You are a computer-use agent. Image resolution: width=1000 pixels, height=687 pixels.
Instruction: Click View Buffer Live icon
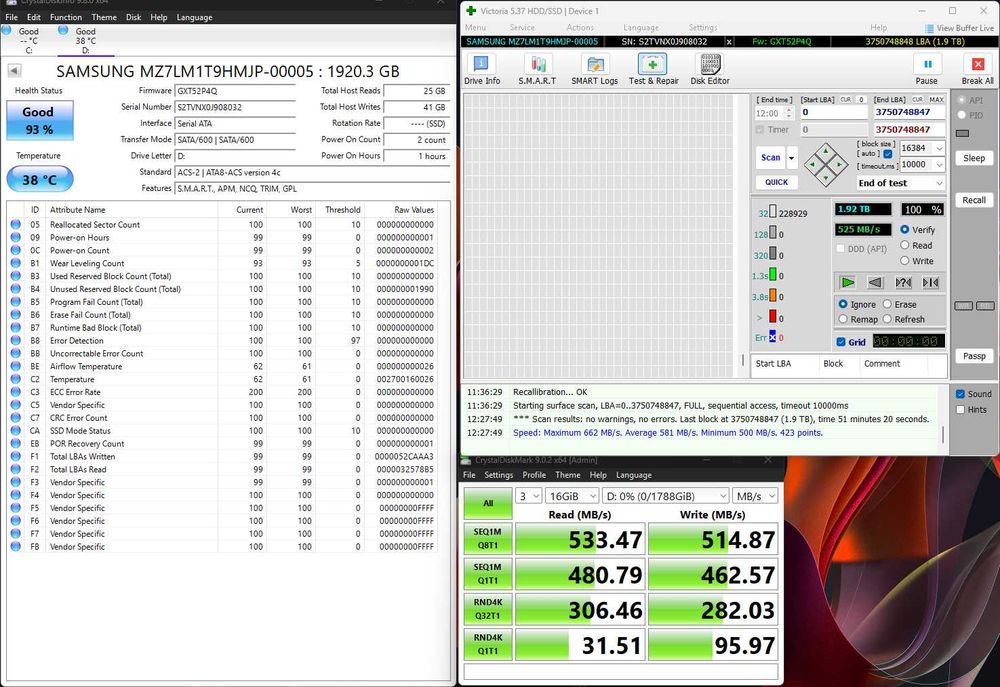[x=930, y=28]
